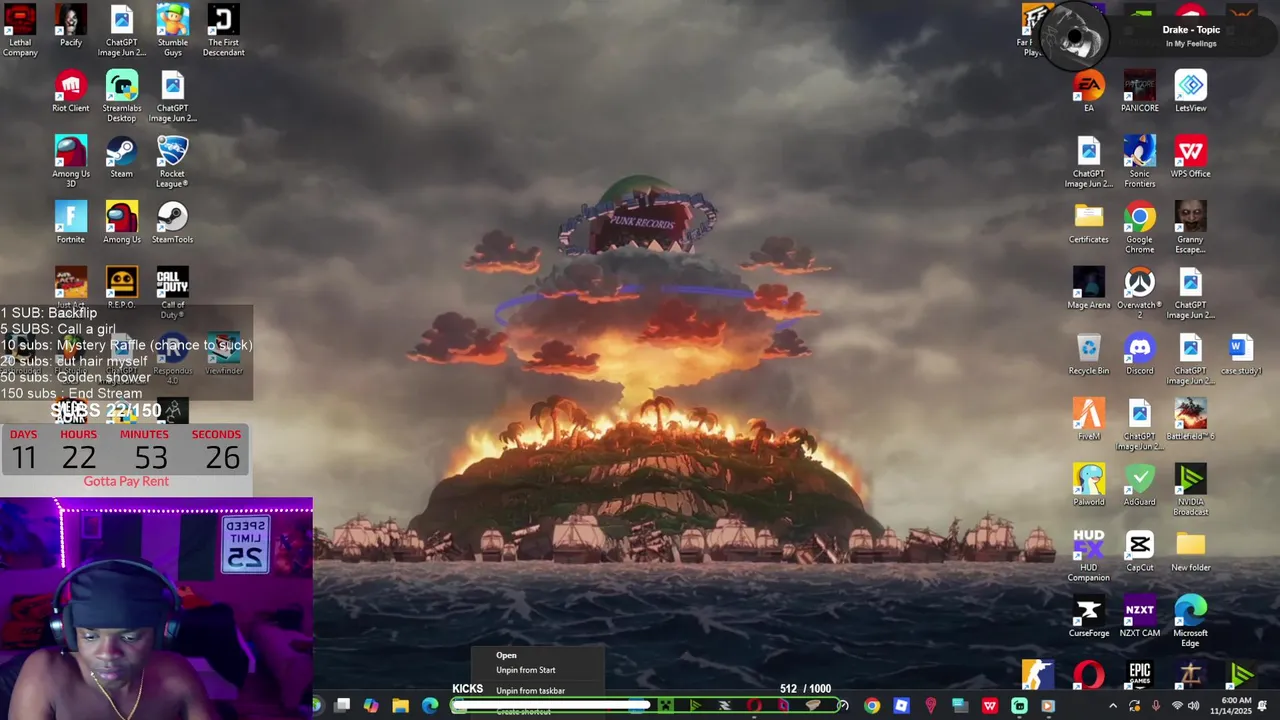Launch Overwatch 2 from the desktop
The width and height of the screenshot is (1280, 720).
pos(1139,292)
